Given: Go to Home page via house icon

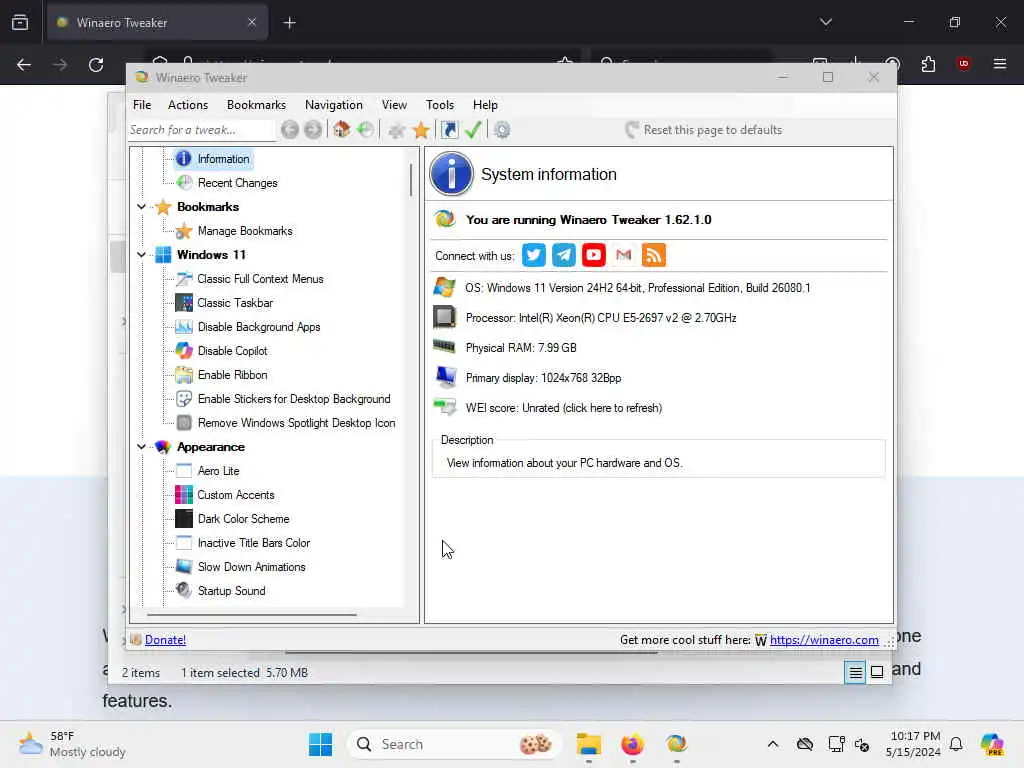Looking at the screenshot, I should [342, 130].
